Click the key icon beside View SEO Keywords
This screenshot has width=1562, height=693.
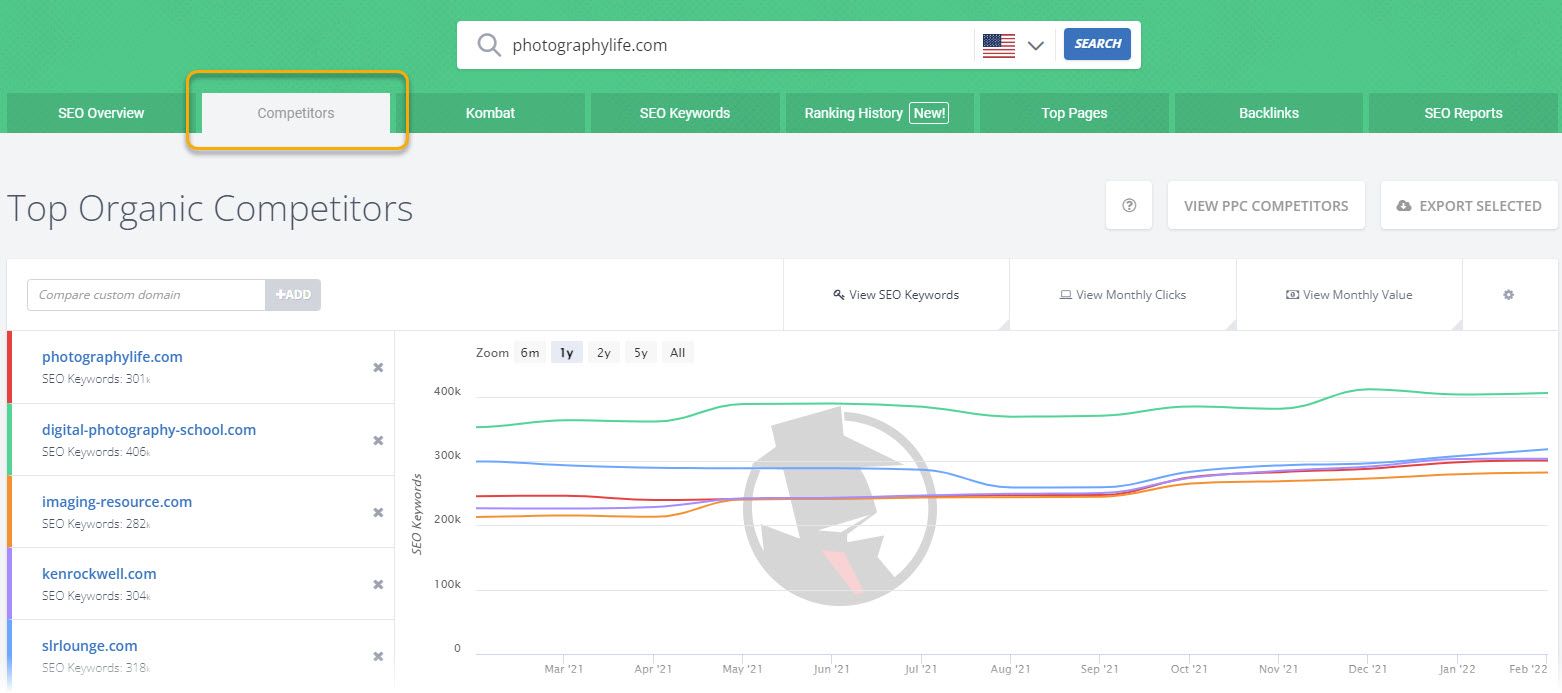839,295
